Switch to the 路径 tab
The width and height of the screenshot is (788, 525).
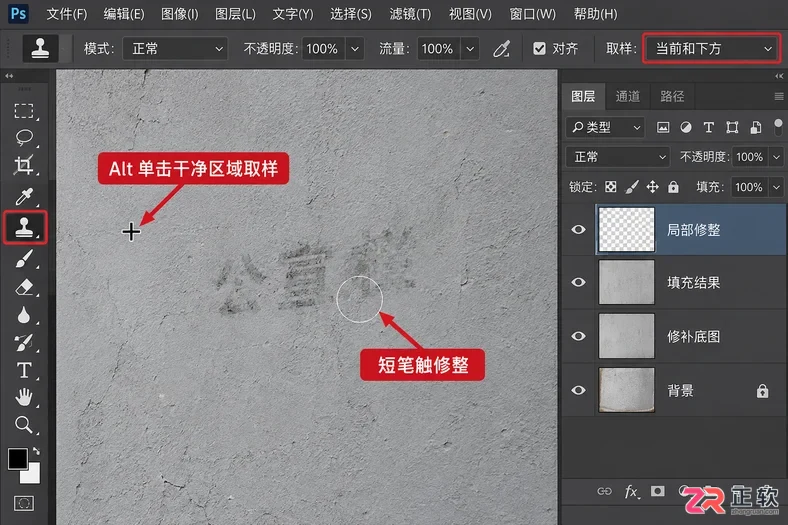(672, 96)
